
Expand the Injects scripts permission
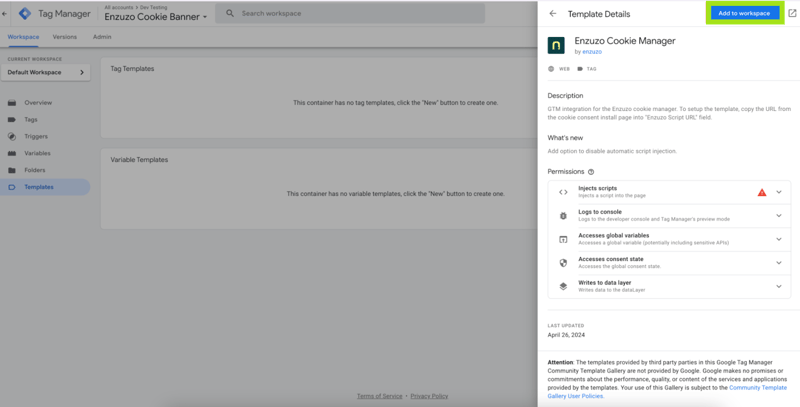click(779, 192)
